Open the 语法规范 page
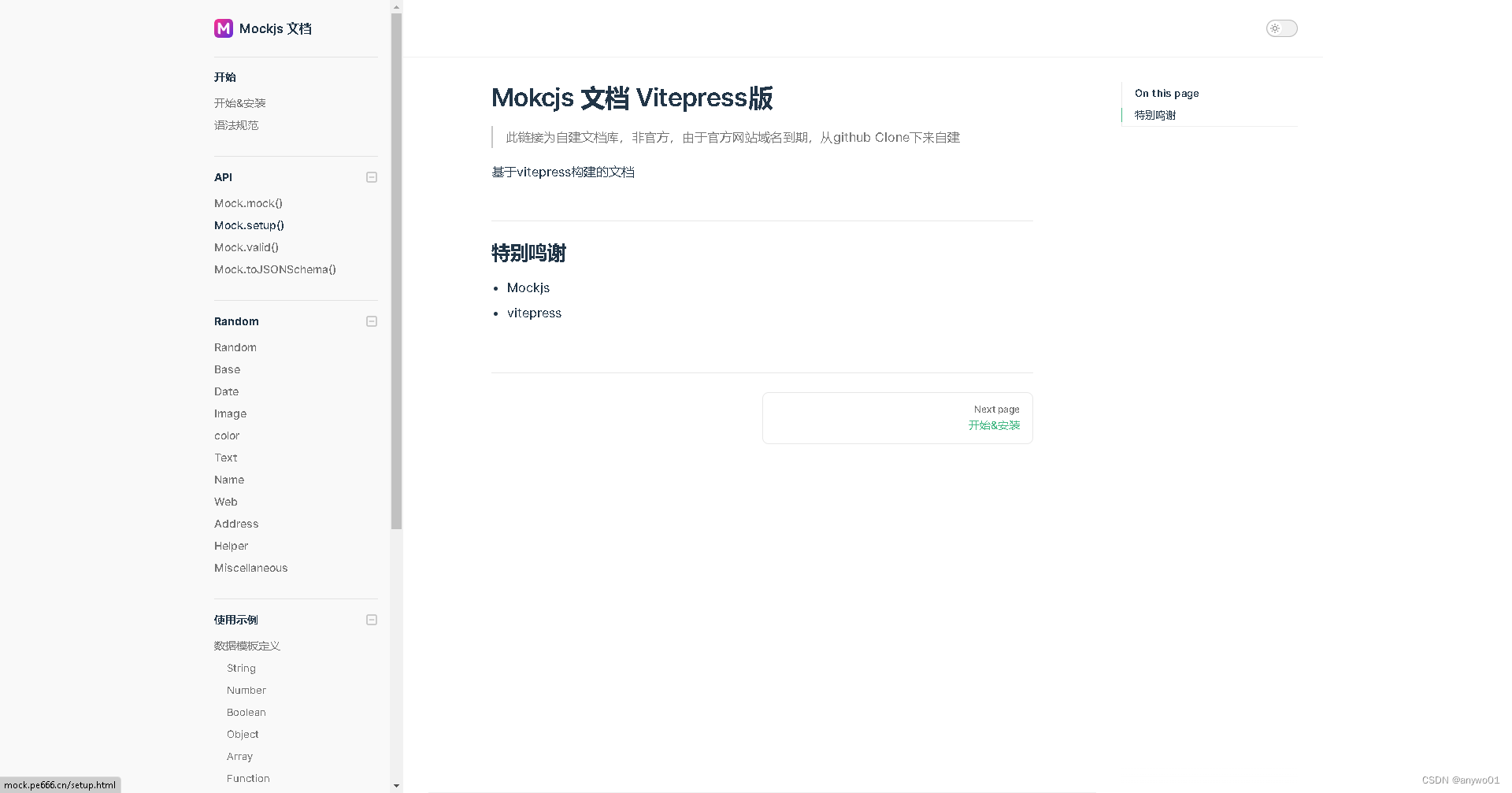This screenshot has height=793, width=1512. point(235,125)
